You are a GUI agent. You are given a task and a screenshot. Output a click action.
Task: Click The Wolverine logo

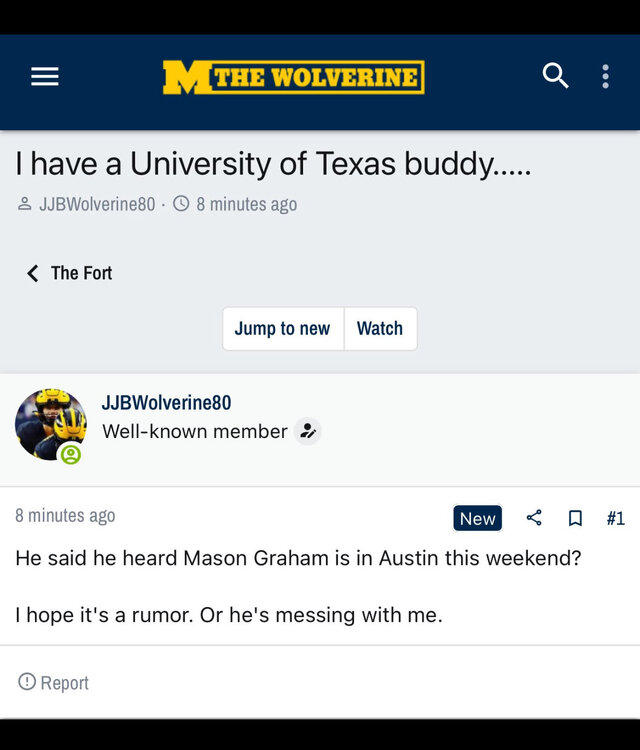pyautogui.click(x=293, y=77)
